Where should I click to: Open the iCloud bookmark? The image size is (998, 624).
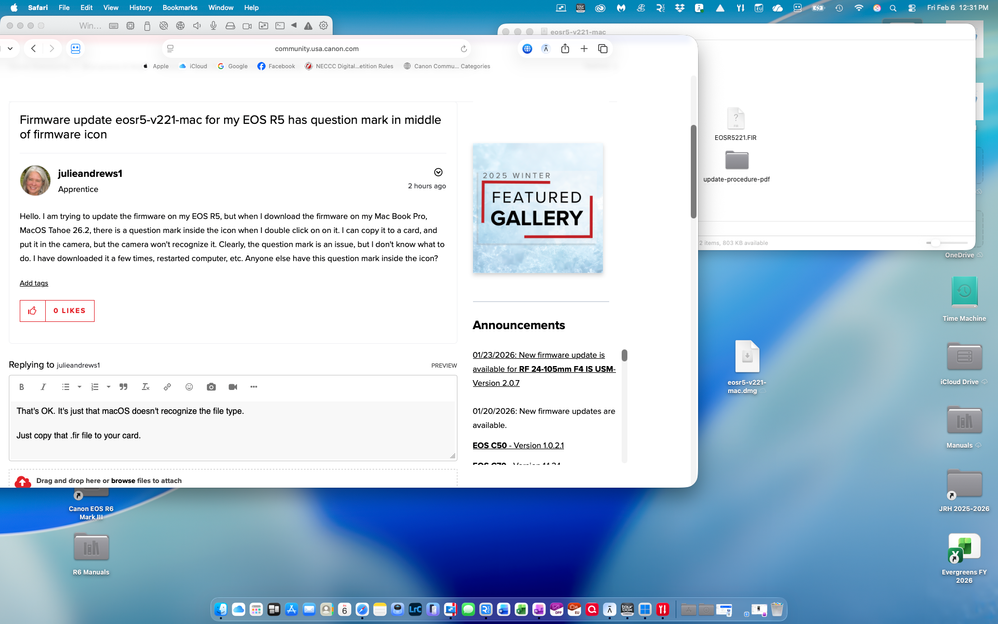[193, 66]
